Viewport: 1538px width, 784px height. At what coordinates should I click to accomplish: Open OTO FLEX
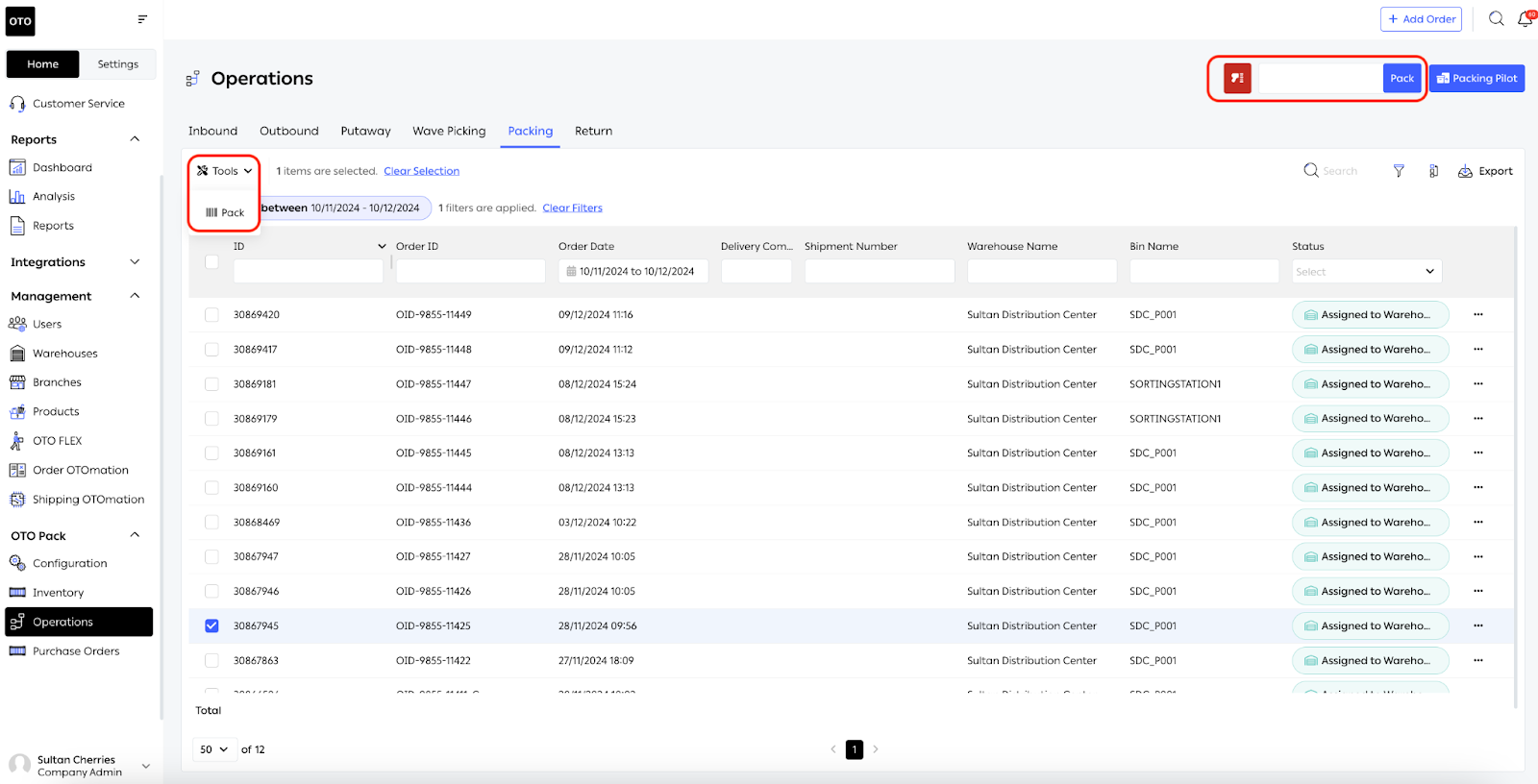pos(45,441)
